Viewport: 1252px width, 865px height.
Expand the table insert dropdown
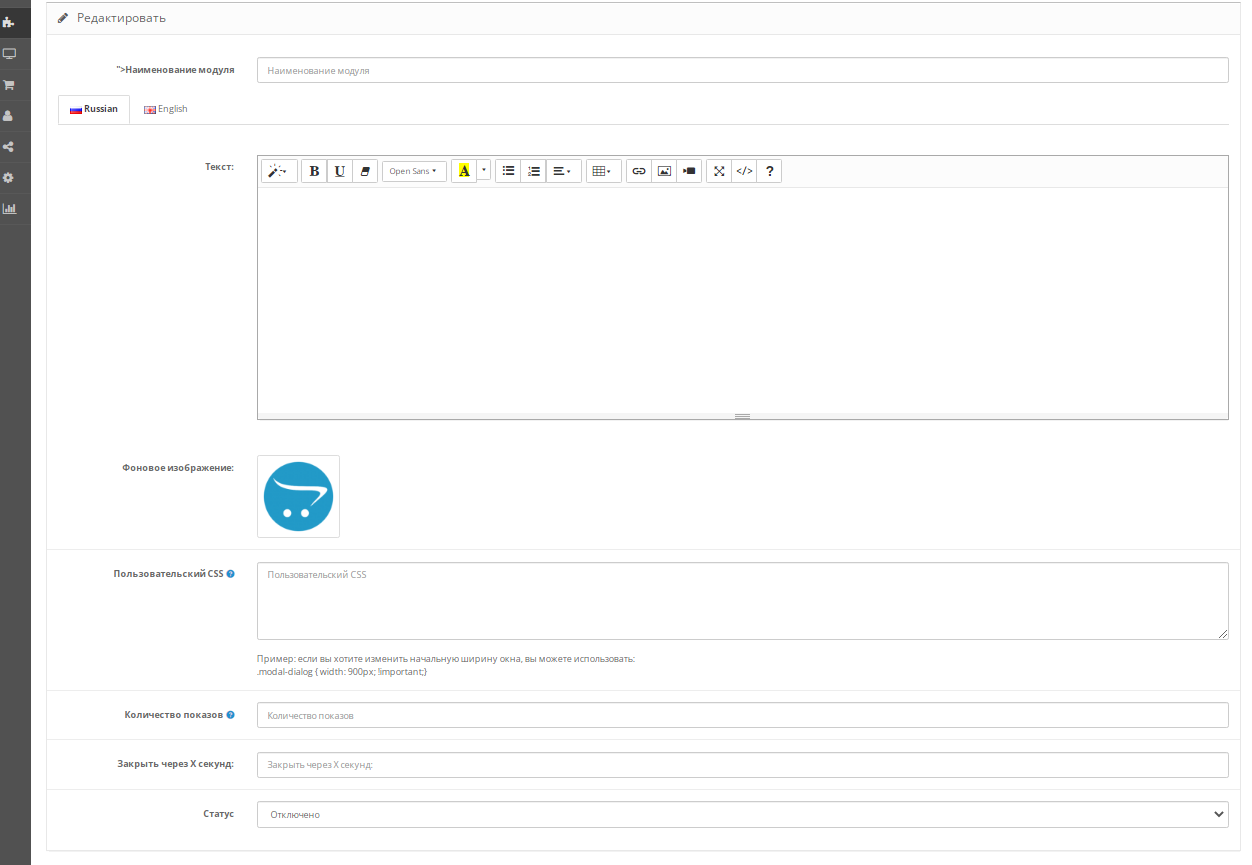pyautogui.click(x=602, y=171)
